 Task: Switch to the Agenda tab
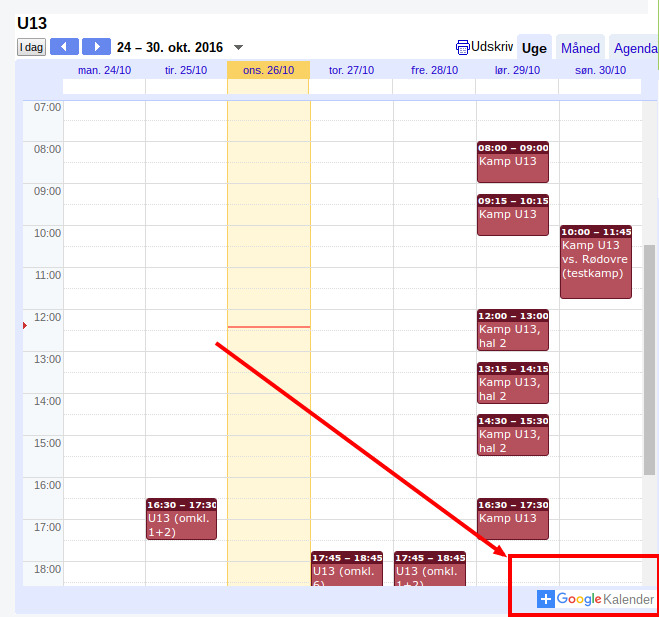pos(635,47)
